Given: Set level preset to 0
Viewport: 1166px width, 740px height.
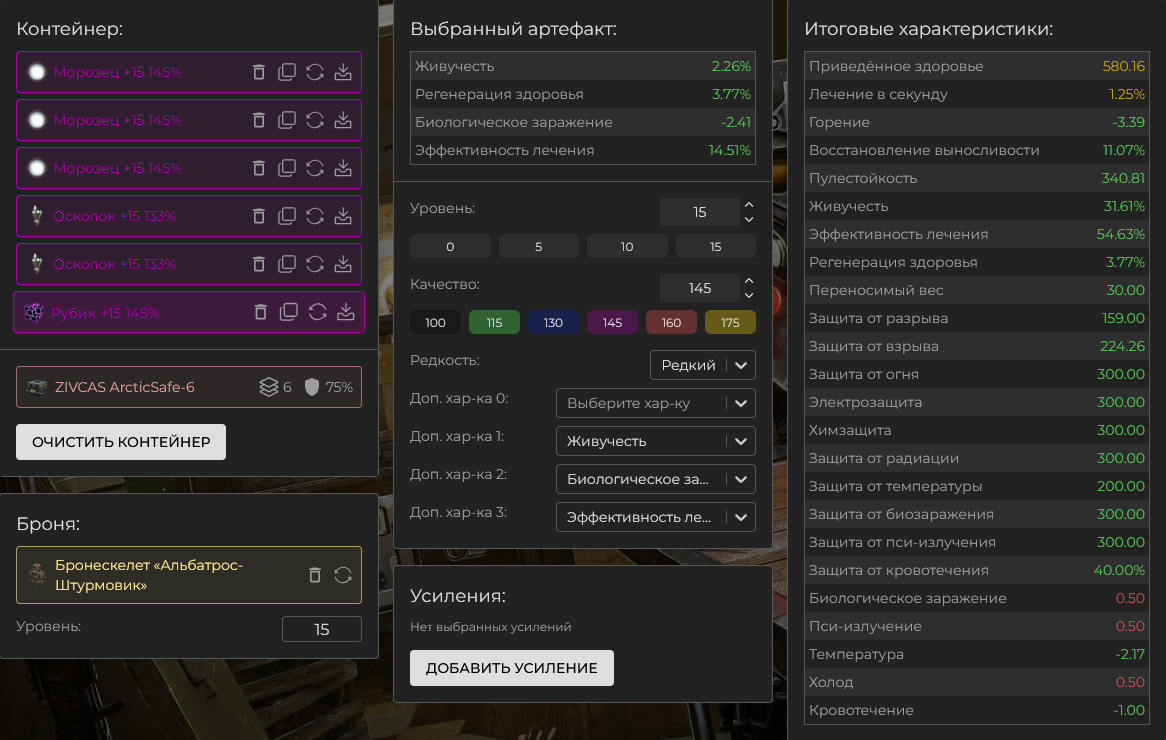Looking at the screenshot, I should [x=450, y=246].
